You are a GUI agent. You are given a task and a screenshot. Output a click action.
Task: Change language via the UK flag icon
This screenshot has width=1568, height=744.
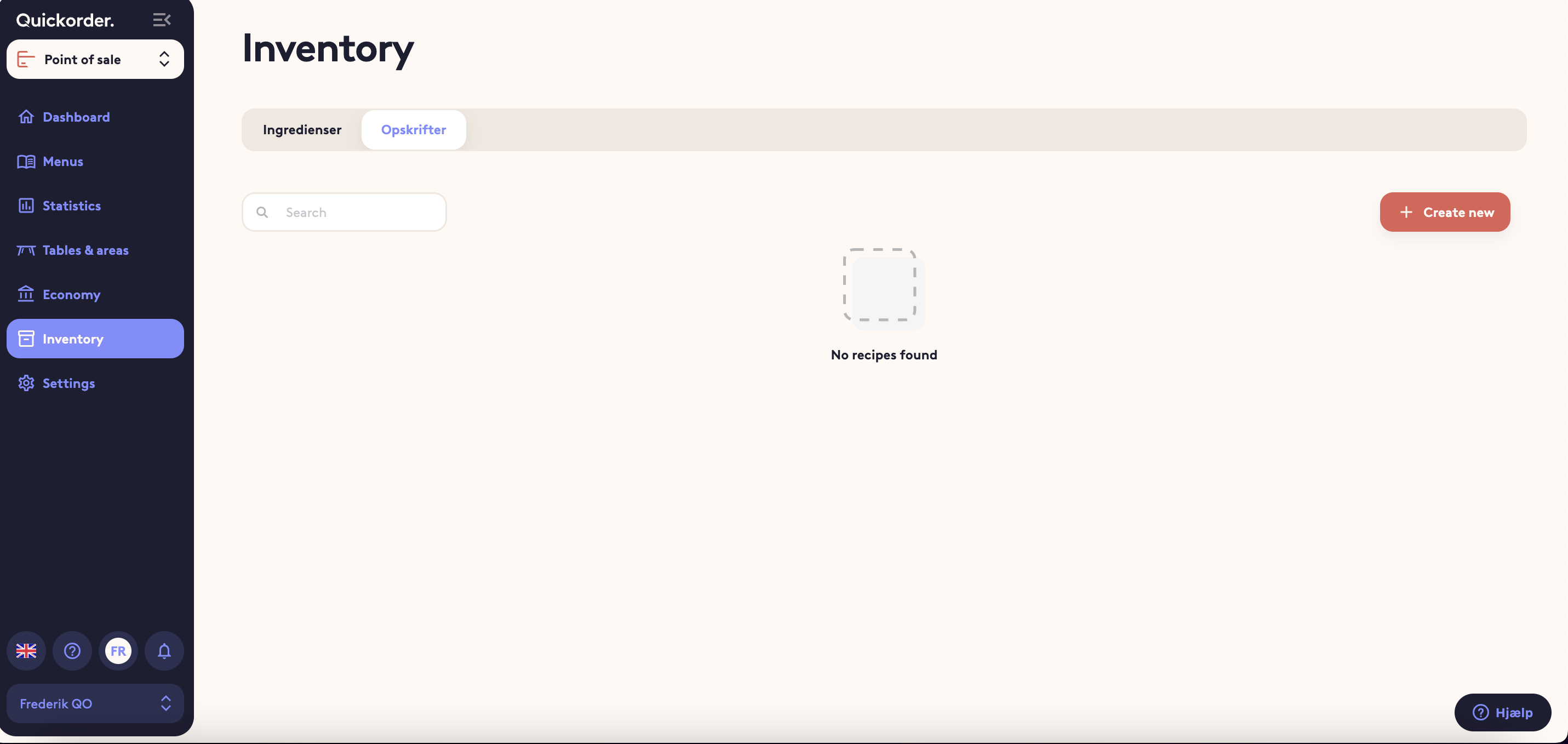[x=26, y=651]
